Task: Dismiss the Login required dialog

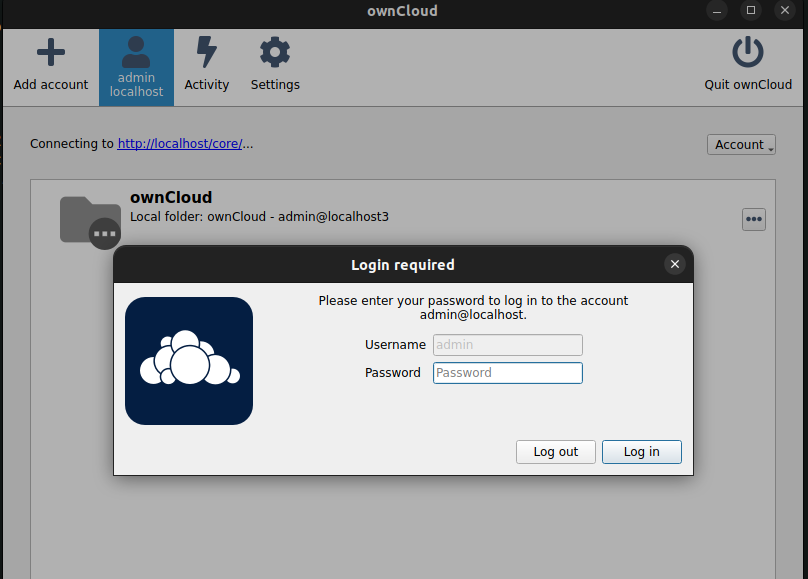Action: click(675, 264)
